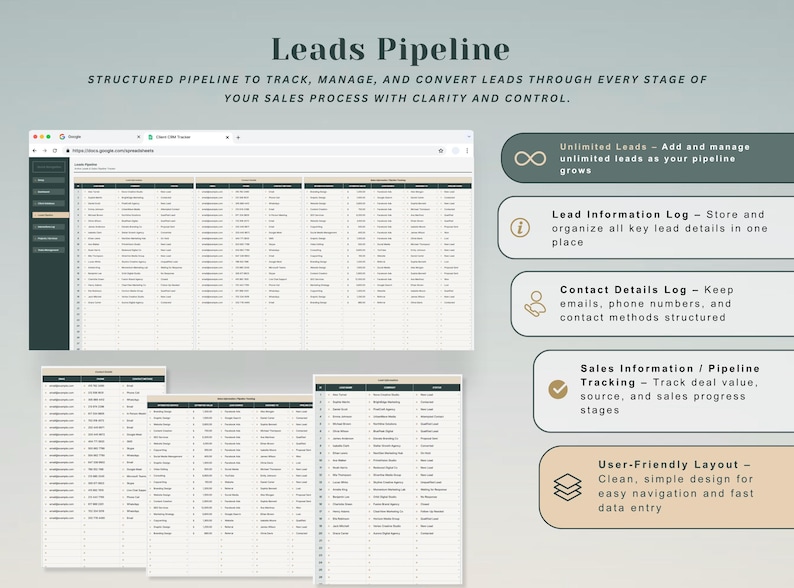The image size is (794, 588).
Task: Click the Contact Details section header in sheet
Action: (249, 180)
